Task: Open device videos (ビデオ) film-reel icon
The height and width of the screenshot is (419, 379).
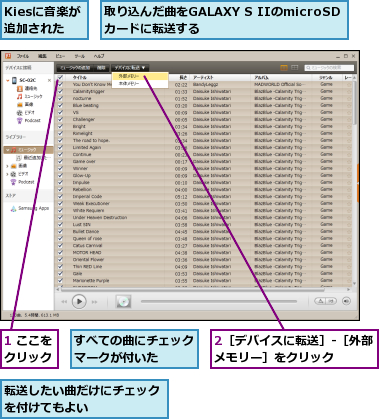Action: [20, 113]
